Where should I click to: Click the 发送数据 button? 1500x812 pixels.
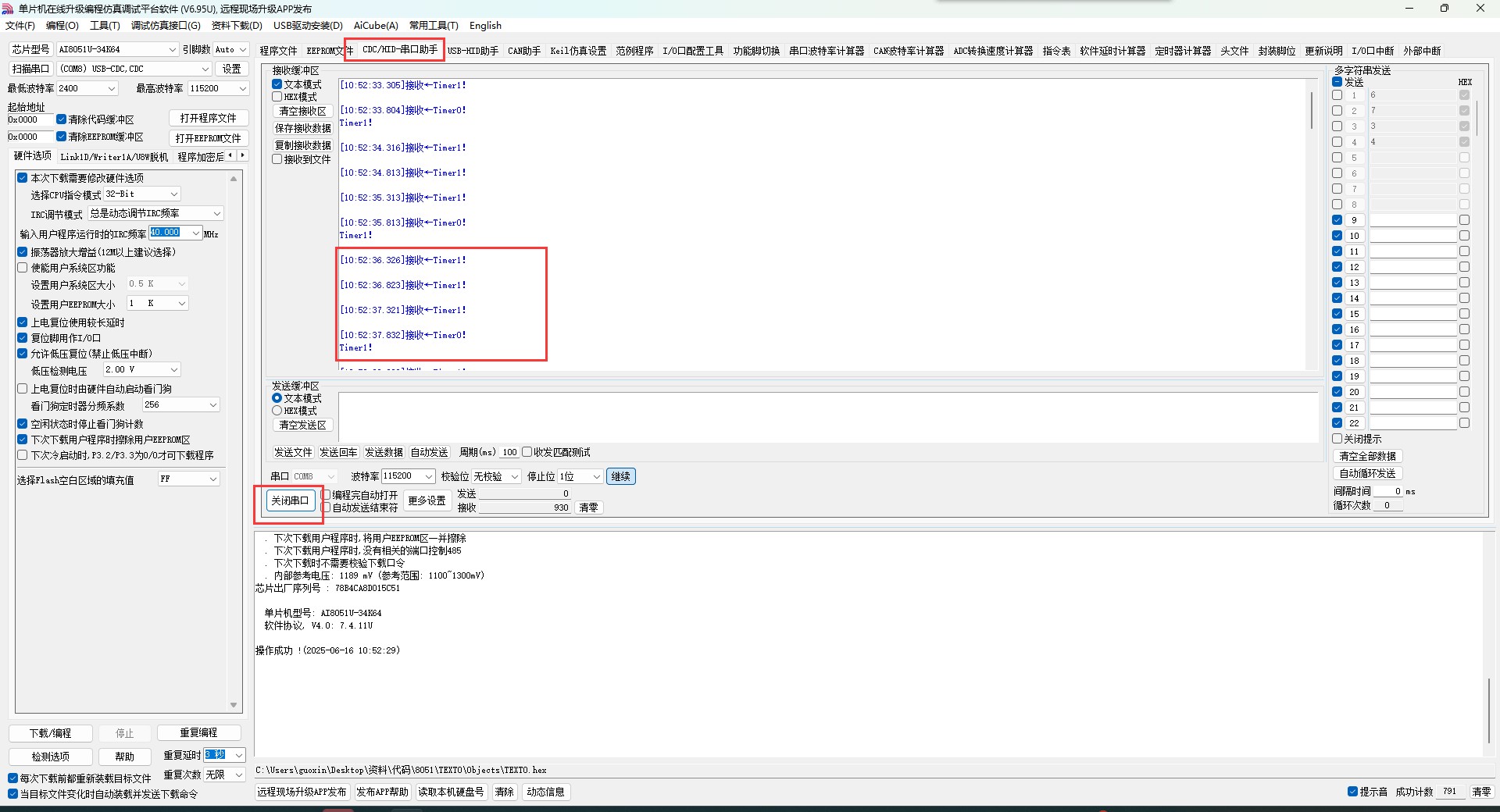(x=384, y=452)
